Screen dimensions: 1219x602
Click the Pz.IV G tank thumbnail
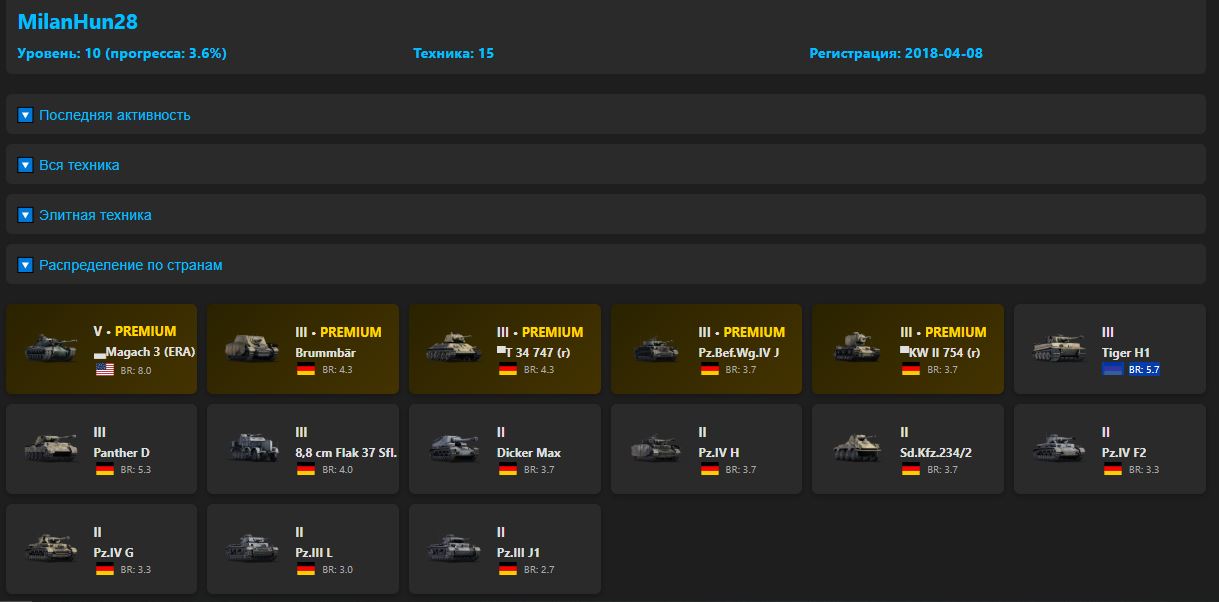[51, 547]
